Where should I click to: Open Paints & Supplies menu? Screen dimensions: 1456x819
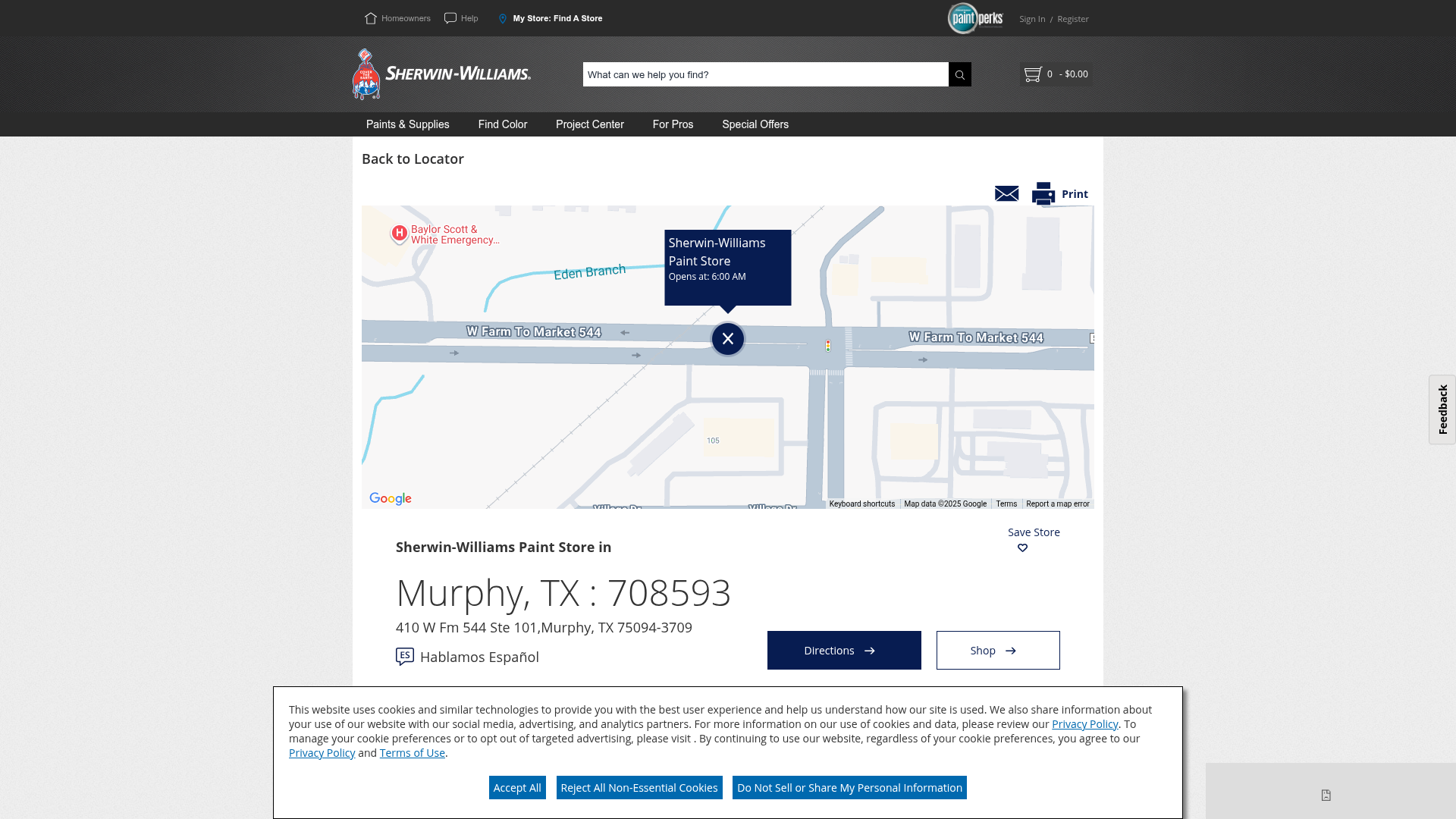[407, 124]
